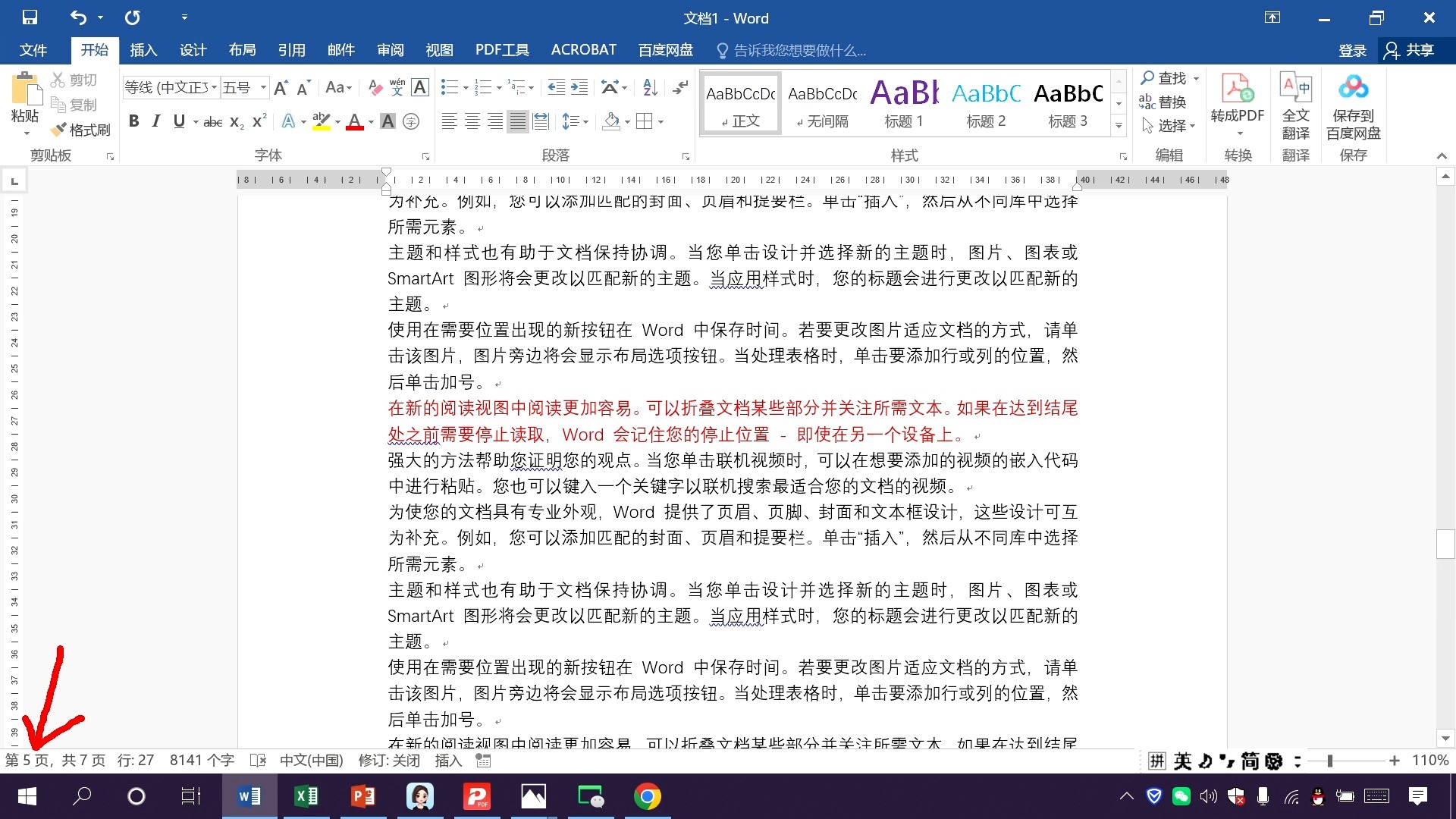
Task: Open the 选择 dropdown in editing group
Action: click(1169, 125)
